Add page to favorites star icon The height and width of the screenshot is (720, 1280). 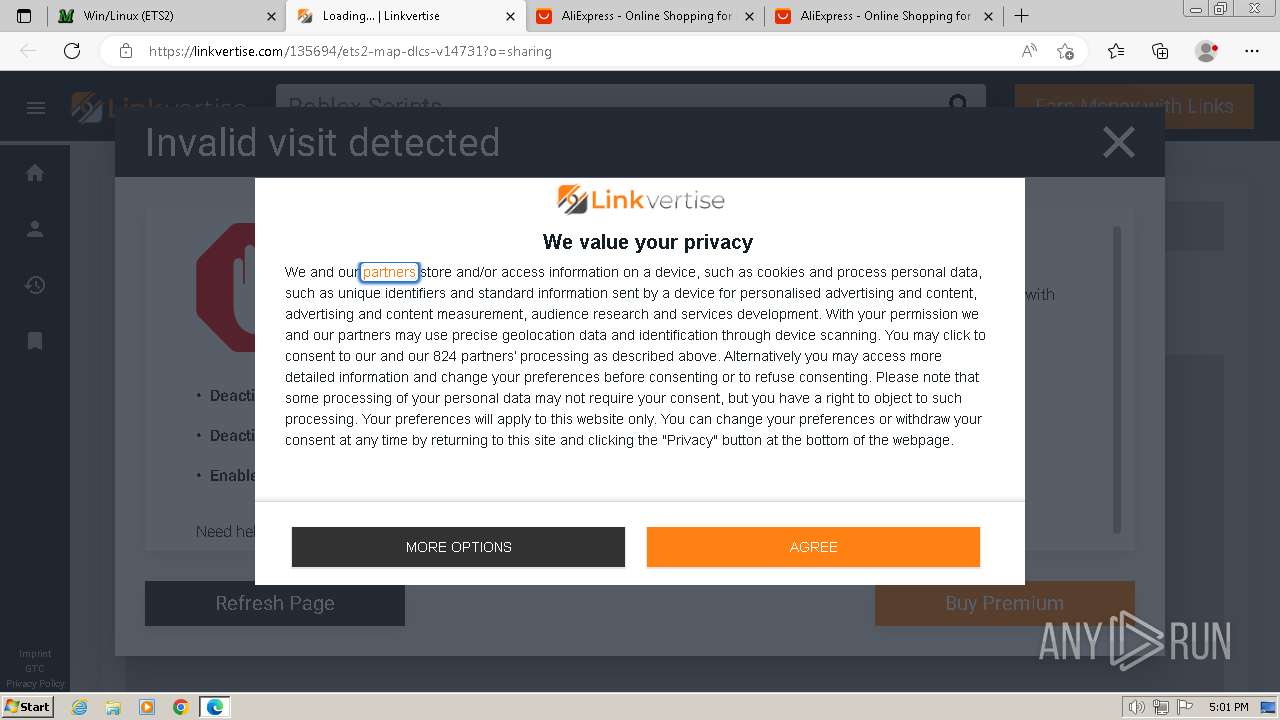point(1065,51)
